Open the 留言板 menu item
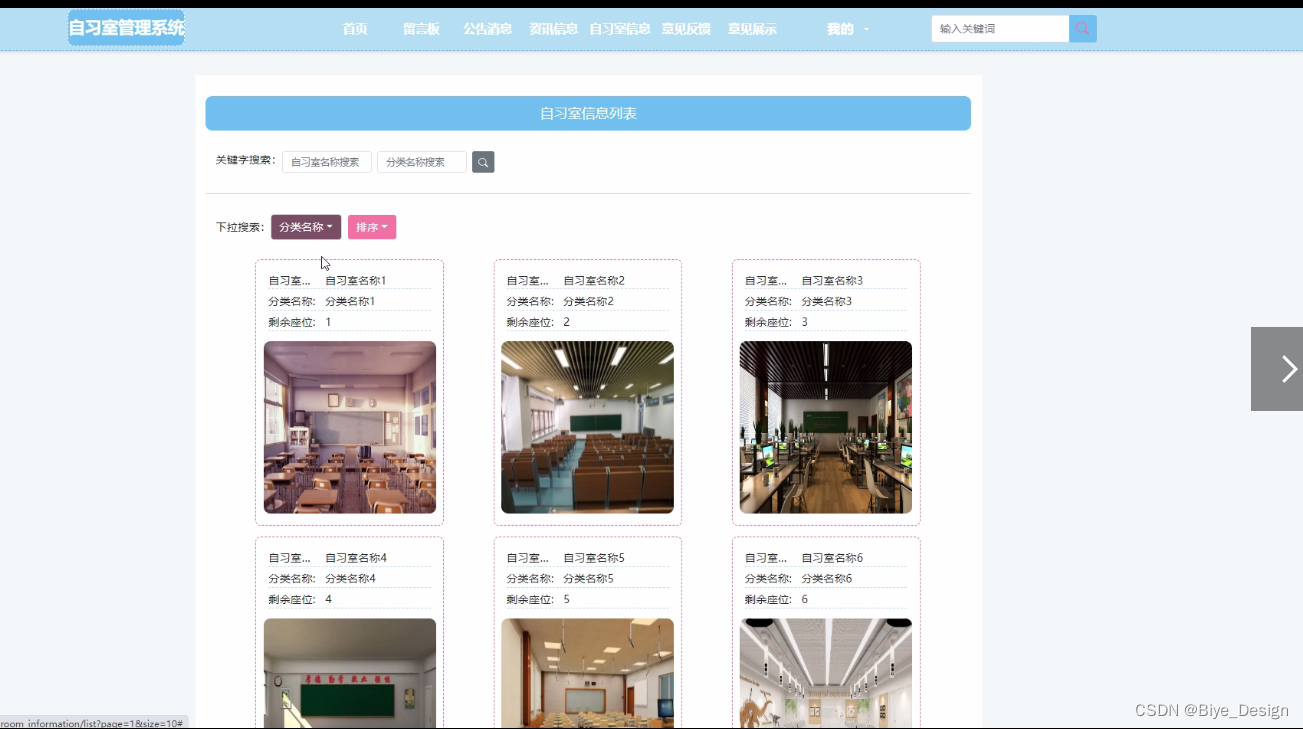The image size is (1303, 729). pos(421,29)
